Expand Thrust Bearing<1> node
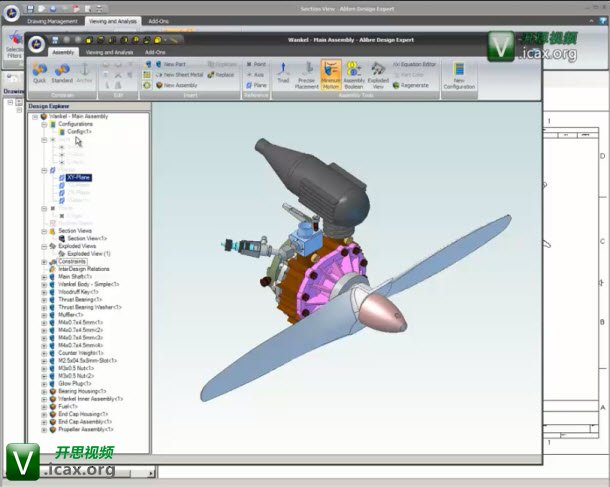610x487 pixels. (x=44, y=300)
